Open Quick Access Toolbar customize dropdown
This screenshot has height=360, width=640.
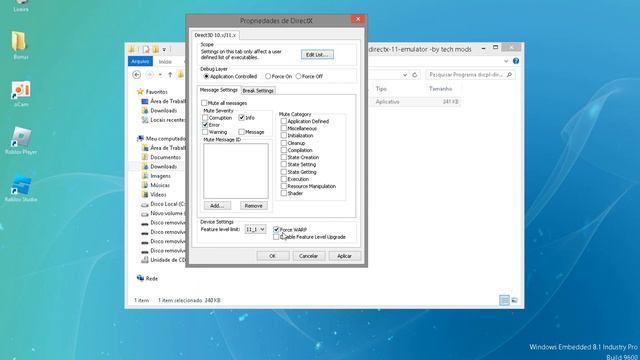(x=164, y=50)
